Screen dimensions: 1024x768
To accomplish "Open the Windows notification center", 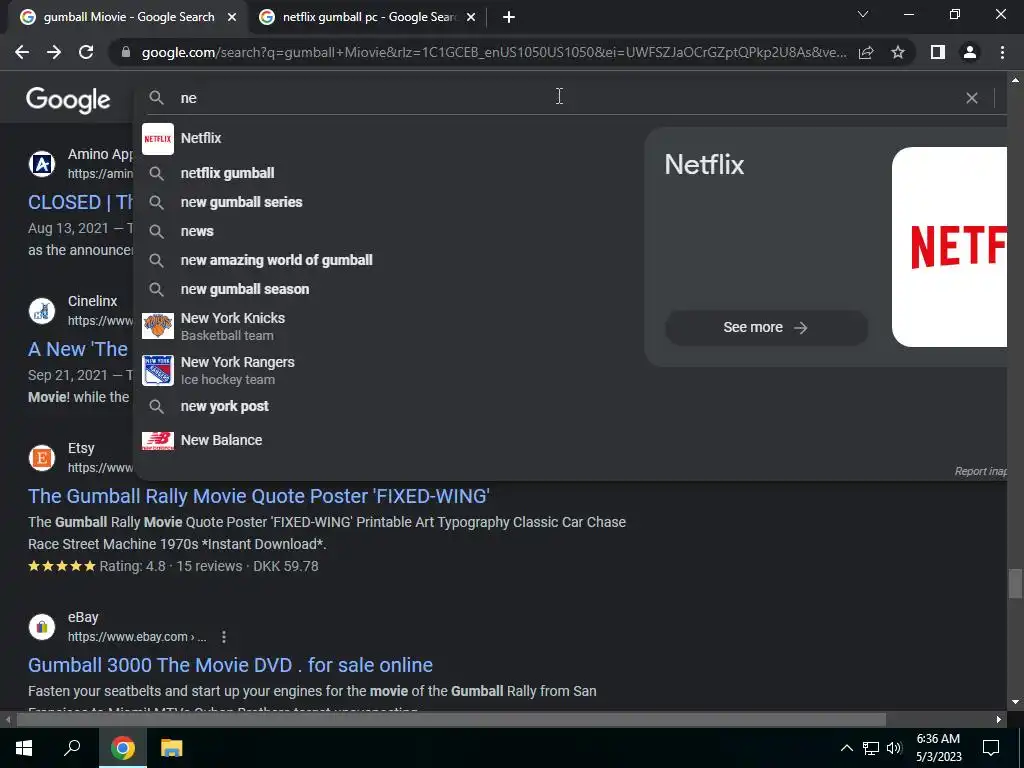I will (991, 748).
